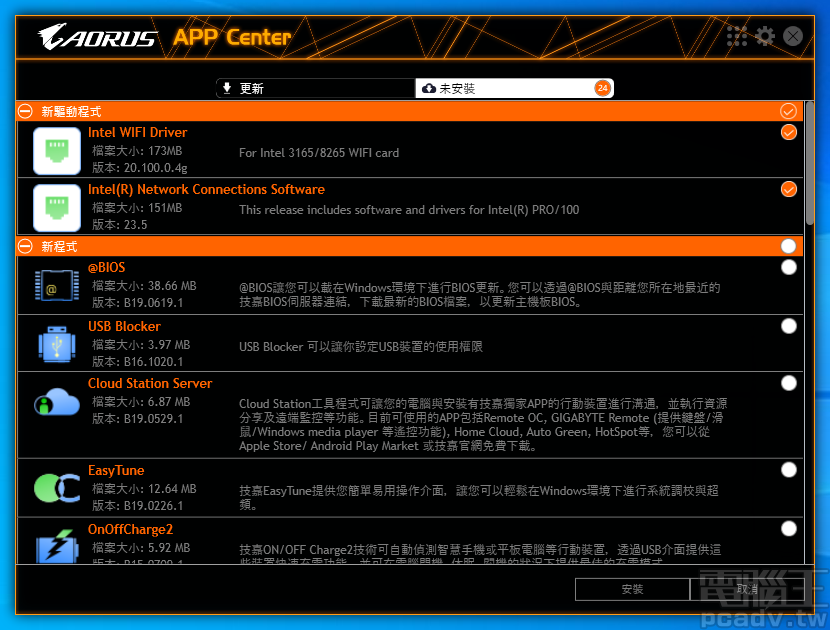Toggle select-all for the 新驅動程式 section

788,111
